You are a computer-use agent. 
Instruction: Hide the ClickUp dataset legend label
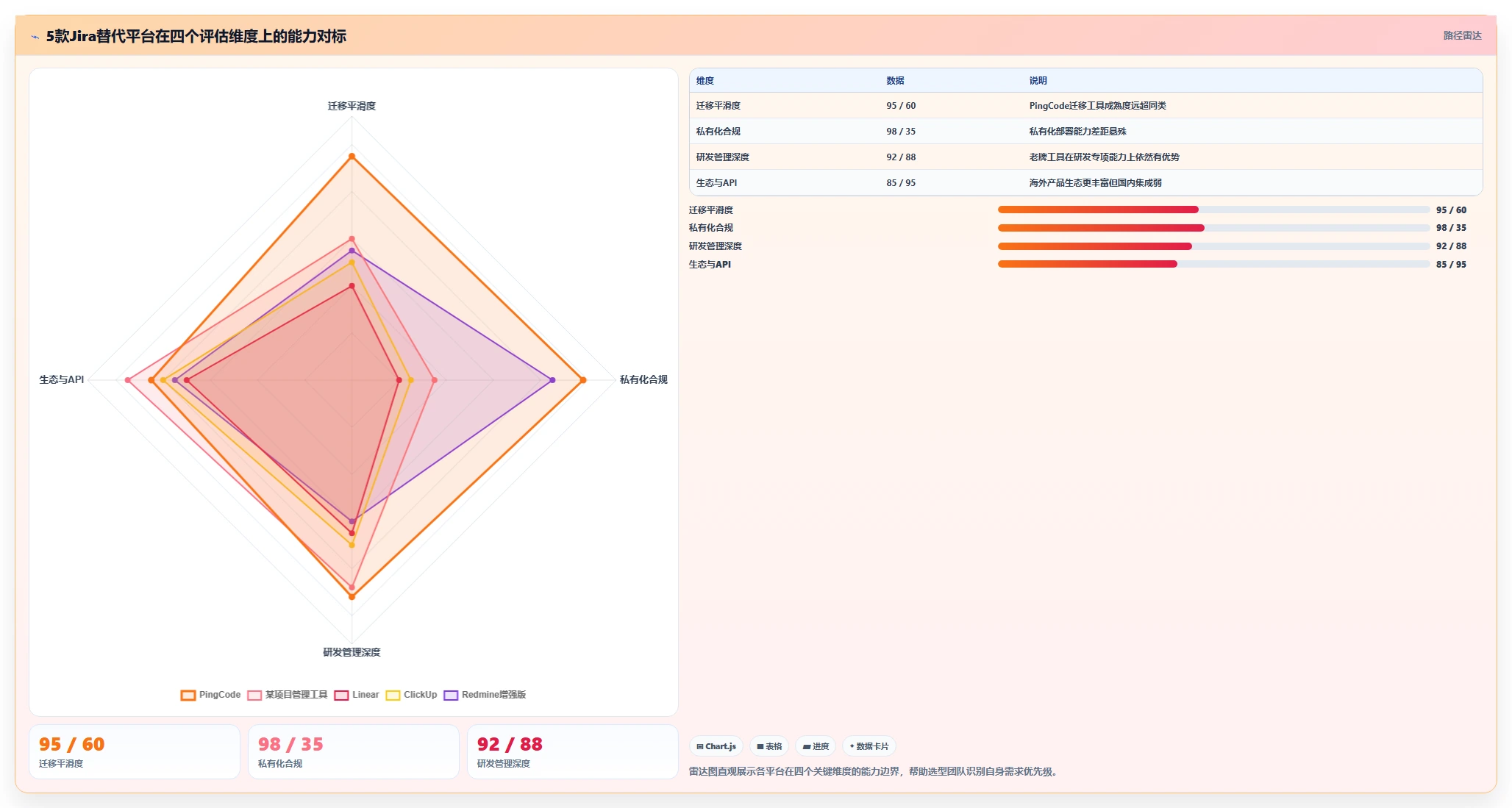420,695
